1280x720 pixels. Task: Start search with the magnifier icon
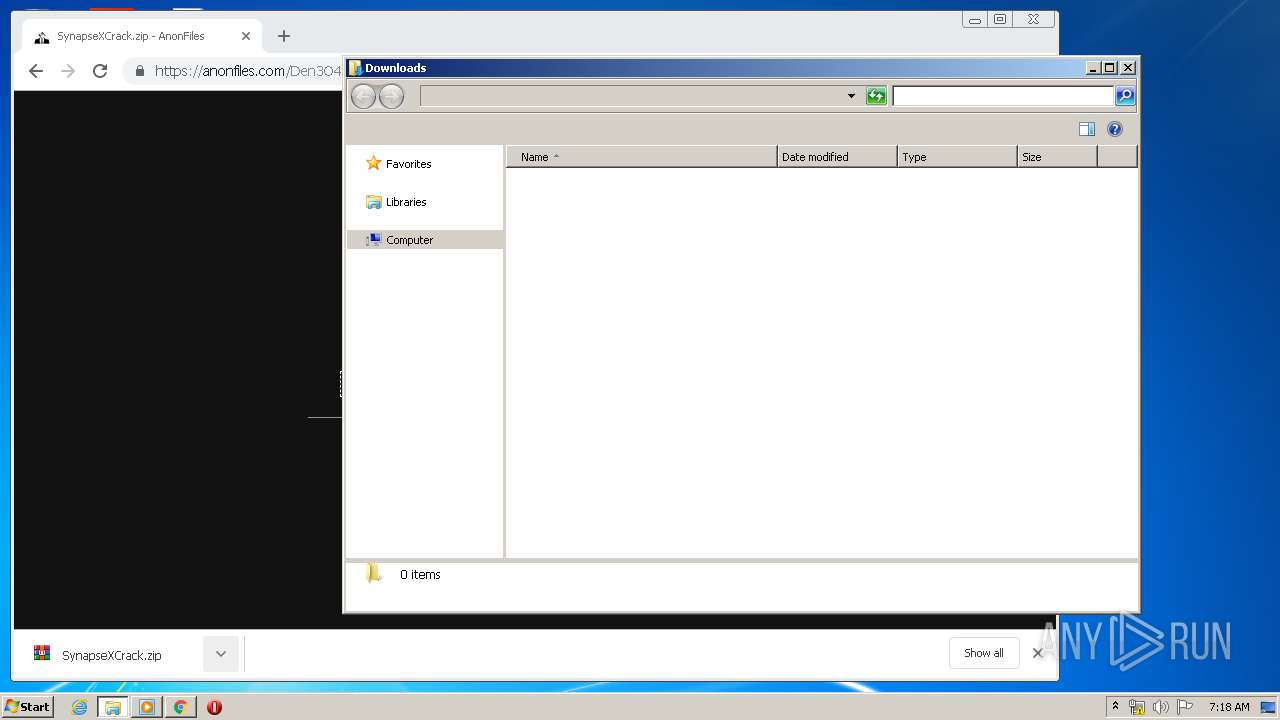pyautogui.click(x=1125, y=96)
